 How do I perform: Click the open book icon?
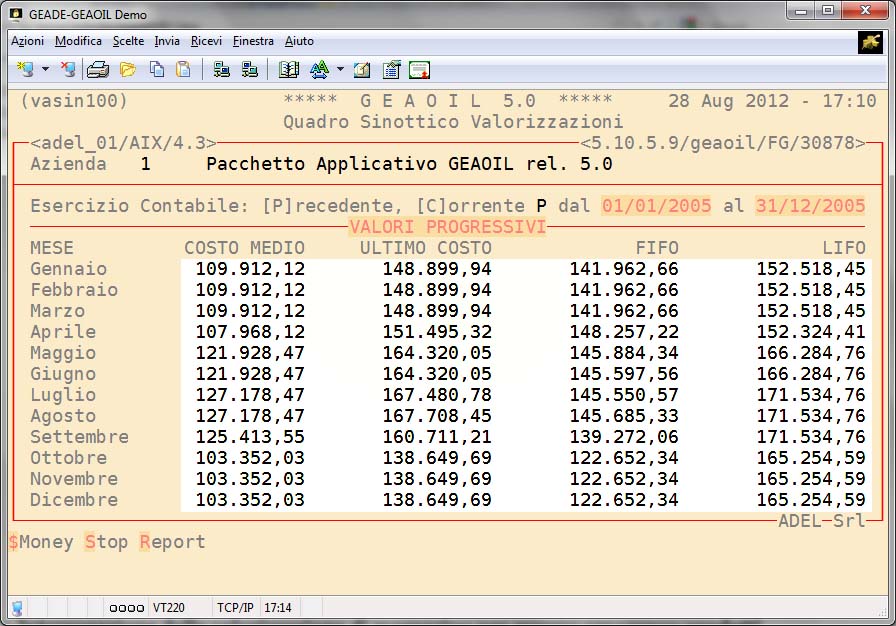click(289, 70)
